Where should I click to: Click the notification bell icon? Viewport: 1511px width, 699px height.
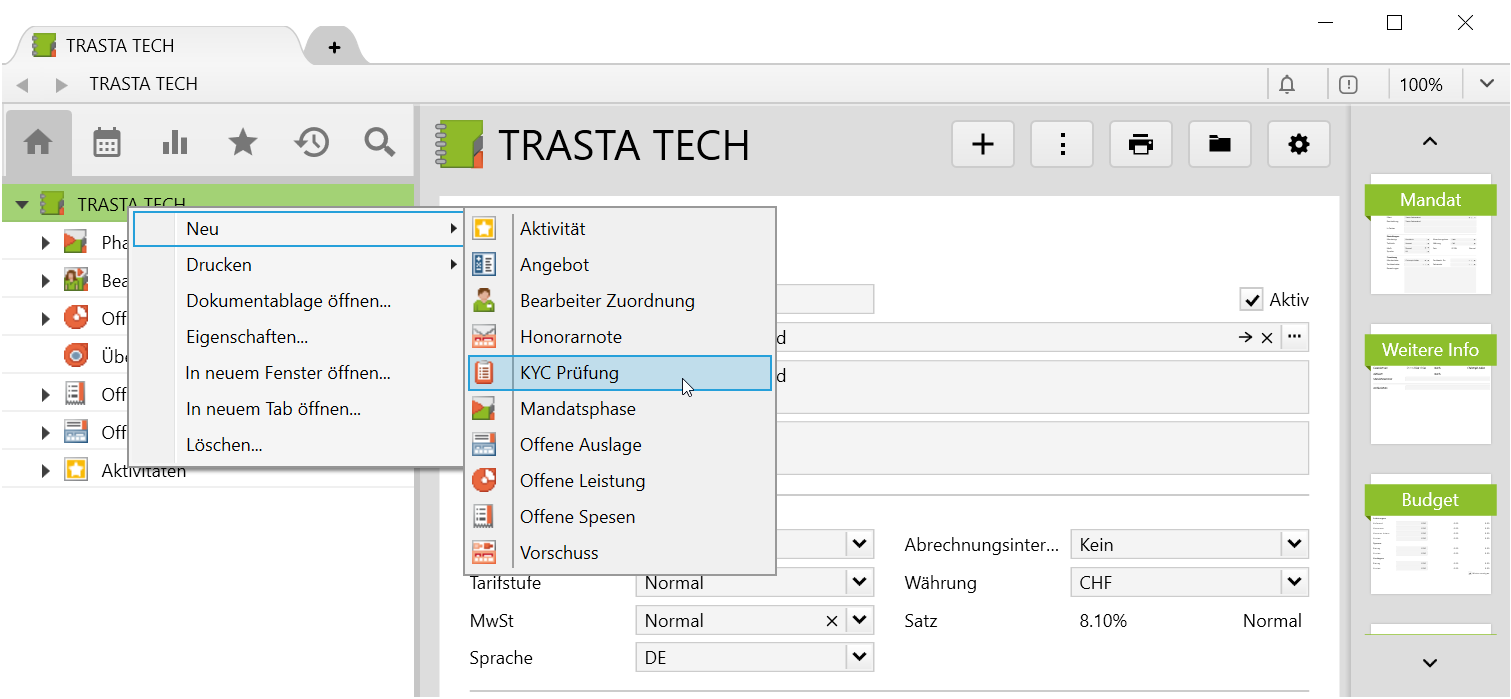tap(1287, 85)
